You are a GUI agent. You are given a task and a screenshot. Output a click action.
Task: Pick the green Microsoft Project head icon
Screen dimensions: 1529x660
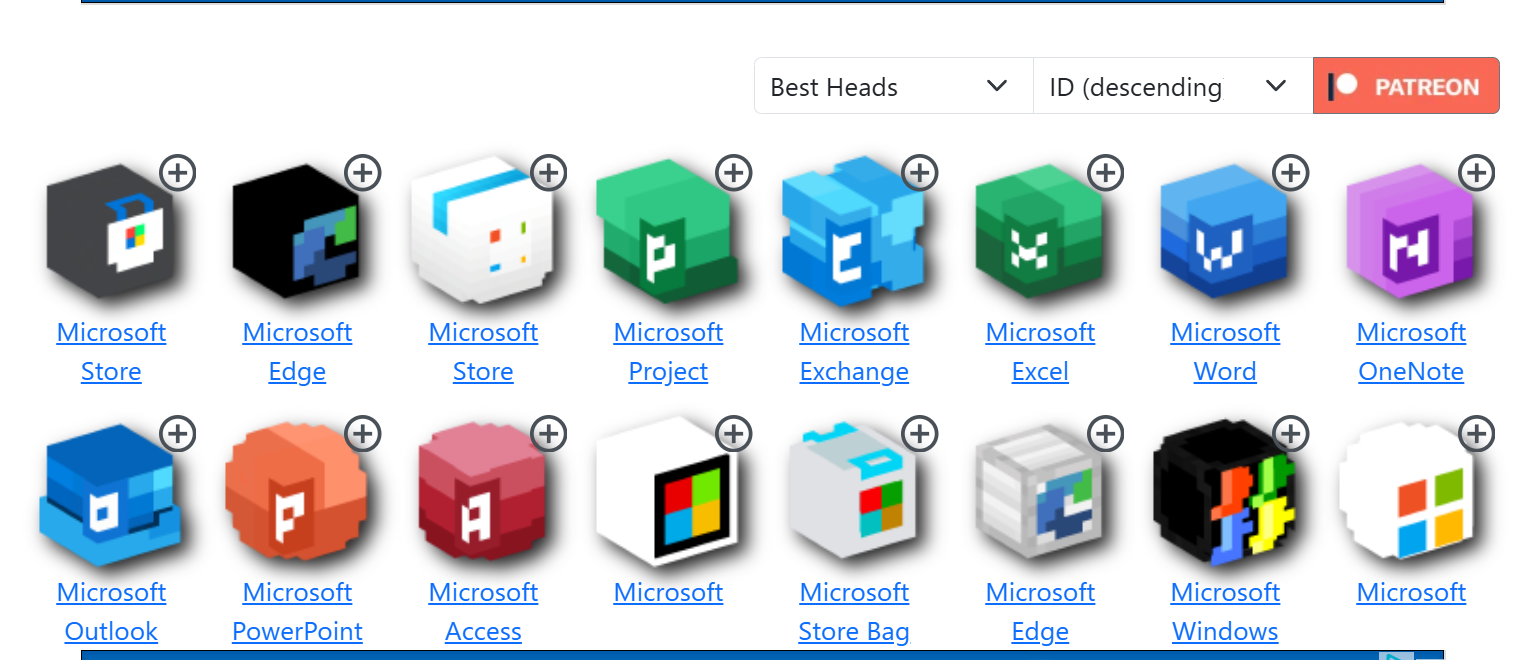(x=665, y=237)
